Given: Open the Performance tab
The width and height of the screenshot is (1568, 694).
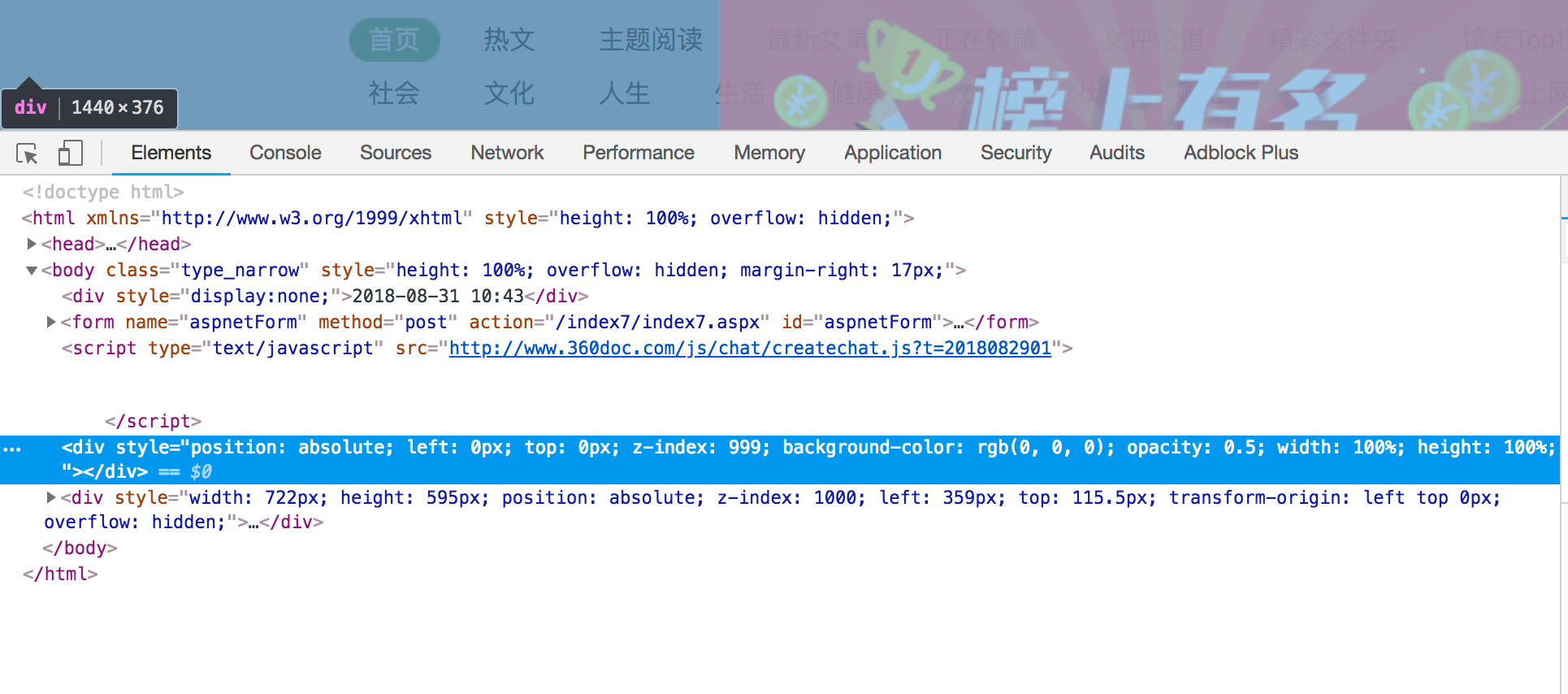Looking at the screenshot, I should pos(639,153).
